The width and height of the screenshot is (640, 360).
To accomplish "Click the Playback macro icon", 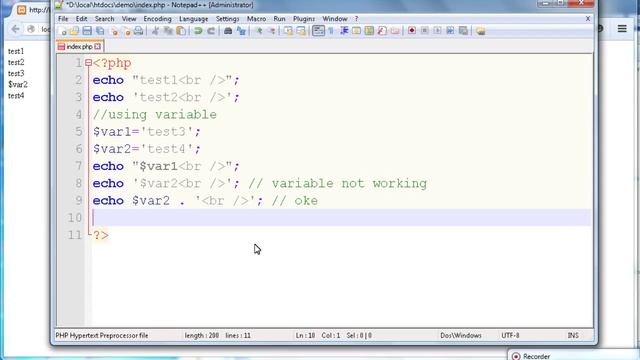I will pos(437,31).
